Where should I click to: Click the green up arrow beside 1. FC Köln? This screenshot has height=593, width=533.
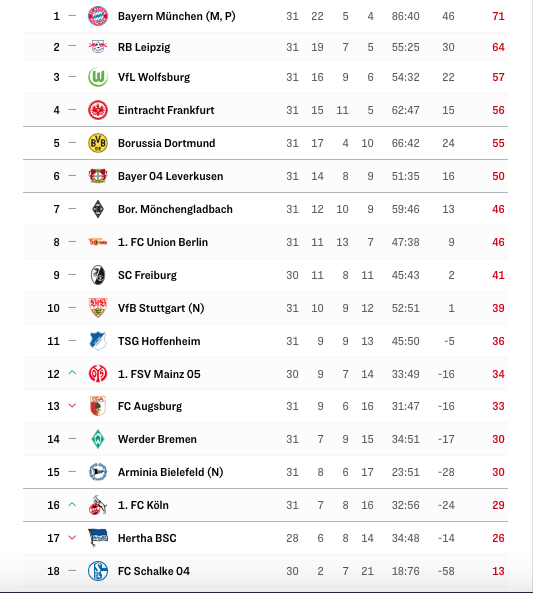pos(72,505)
